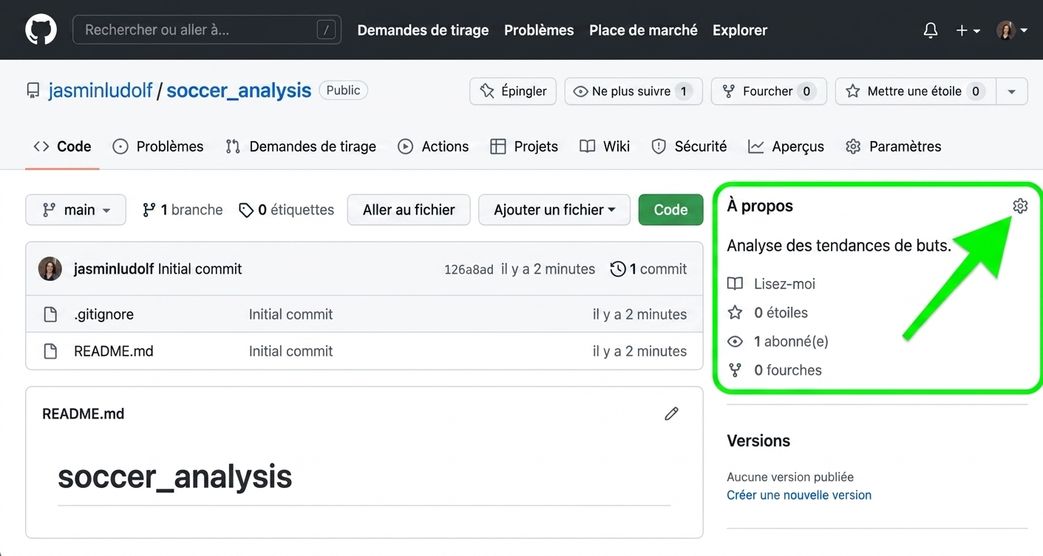Image resolution: width=1043 pixels, height=556 pixels.
Task: Open Ajouter un fichier dropdown
Action: pyautogui.click(x=554, y=210)
